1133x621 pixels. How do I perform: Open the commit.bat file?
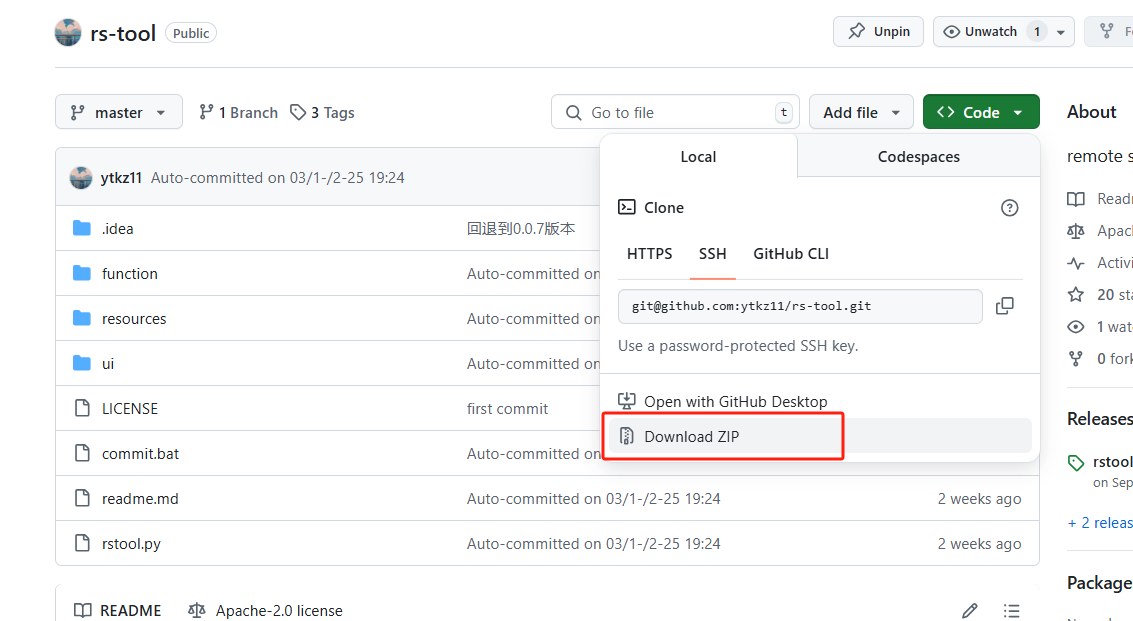pyautogui.click(x=140, y=454)
